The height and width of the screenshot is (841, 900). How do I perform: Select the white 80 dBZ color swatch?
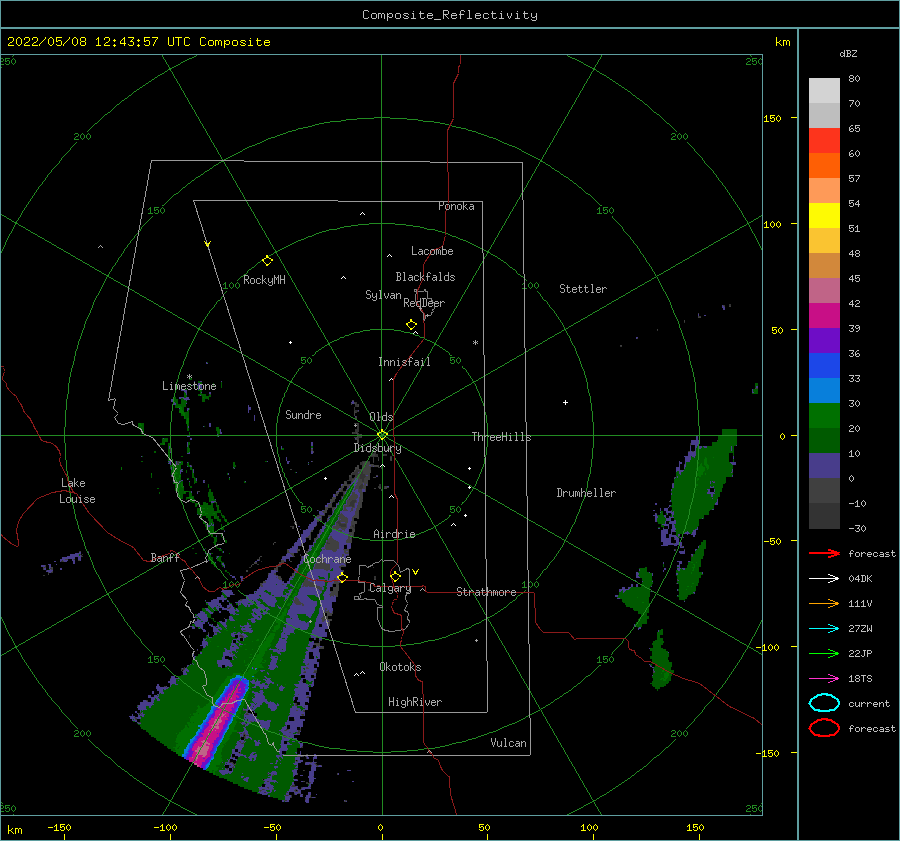[824, 90]
